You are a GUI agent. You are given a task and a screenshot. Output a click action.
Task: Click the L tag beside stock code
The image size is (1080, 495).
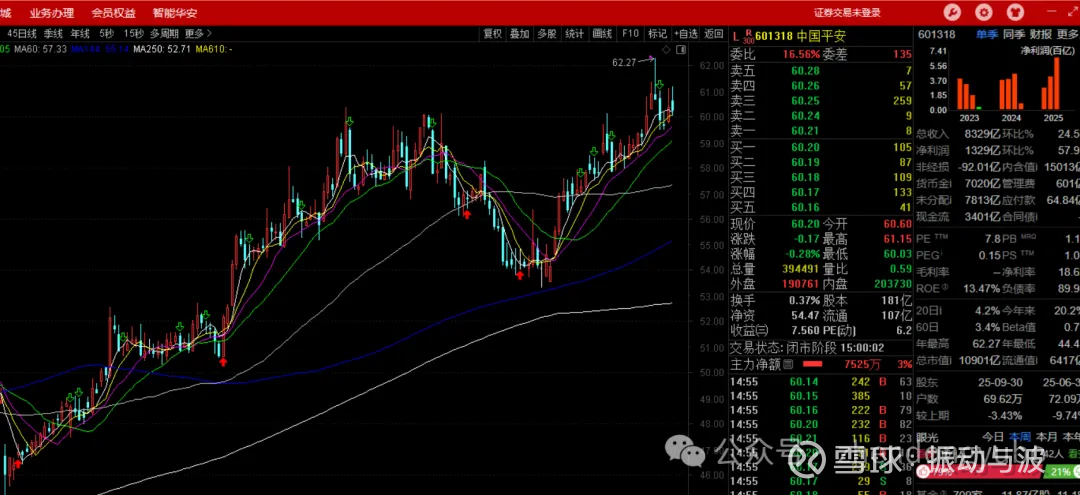736,36
